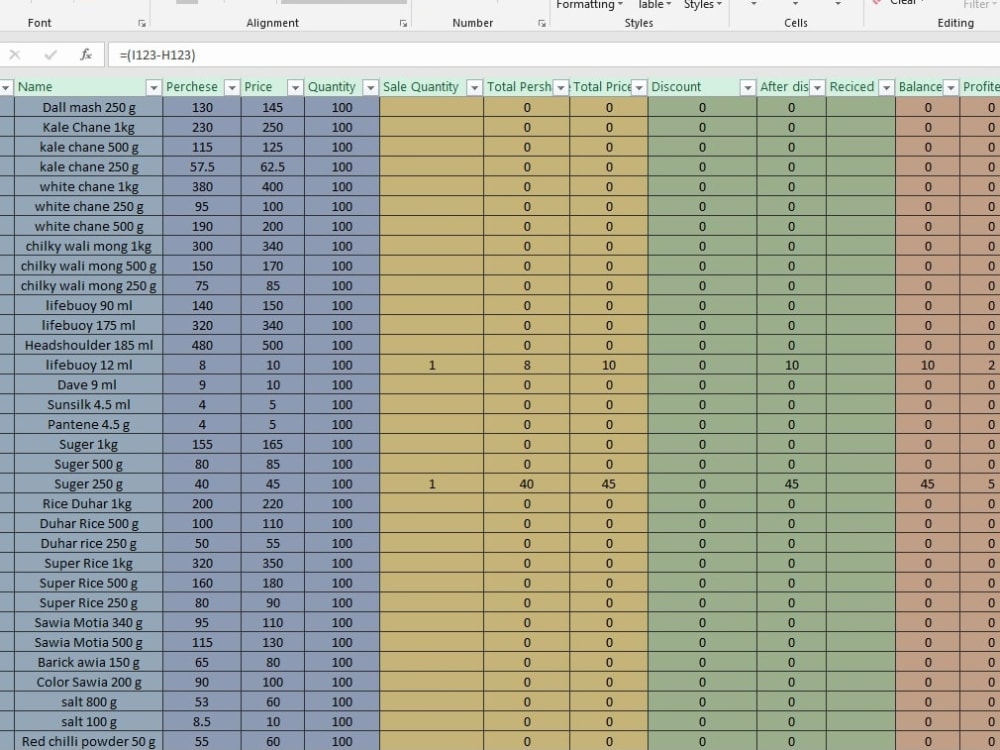
Task: Select After dis value 45 in Suger 250 g row
Action: (x=791, y=483)
